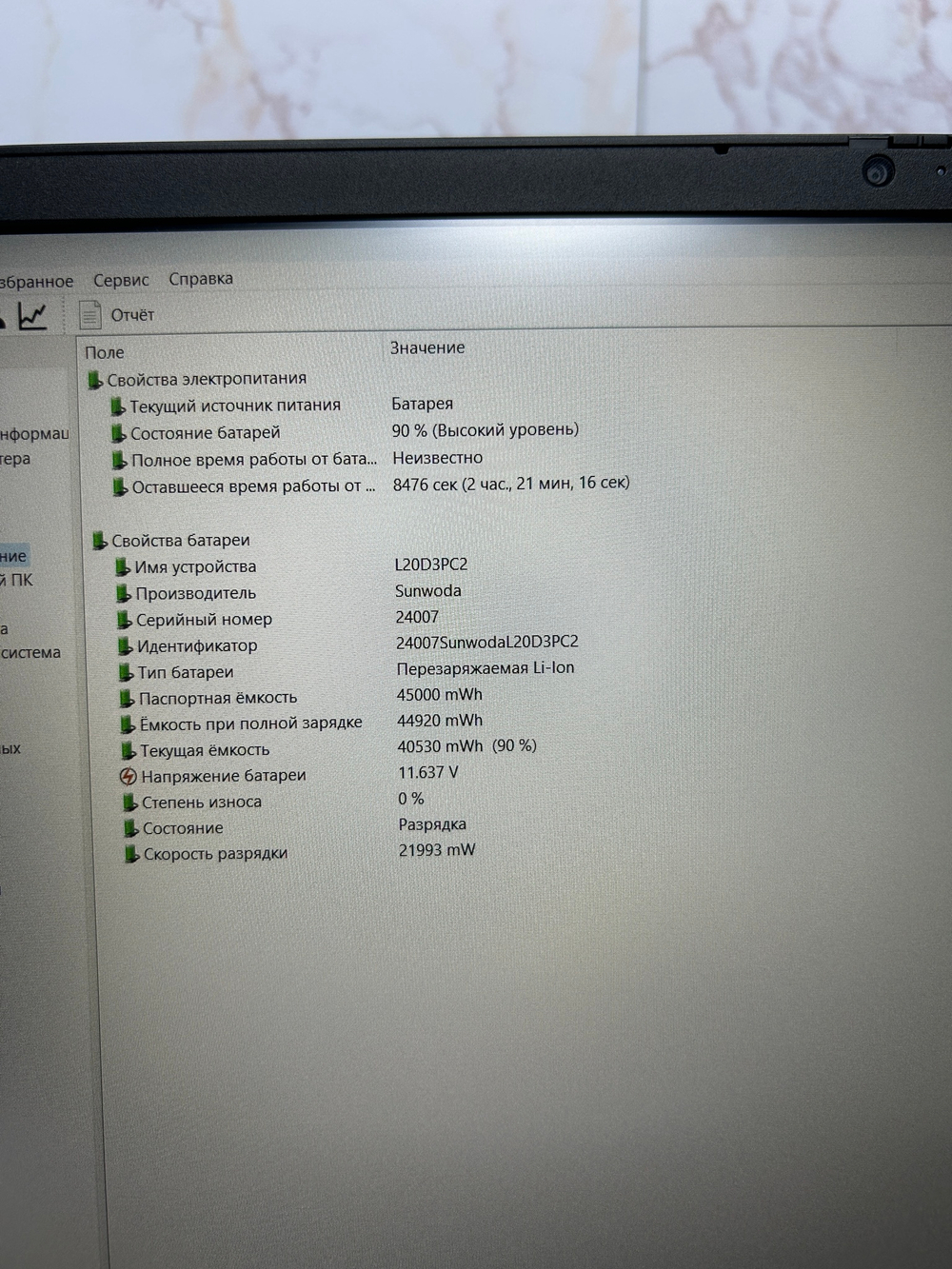Click the icon beside Тип батареи
The width and height of the screenshot is (952, 1269).
(x=127, y=673)
